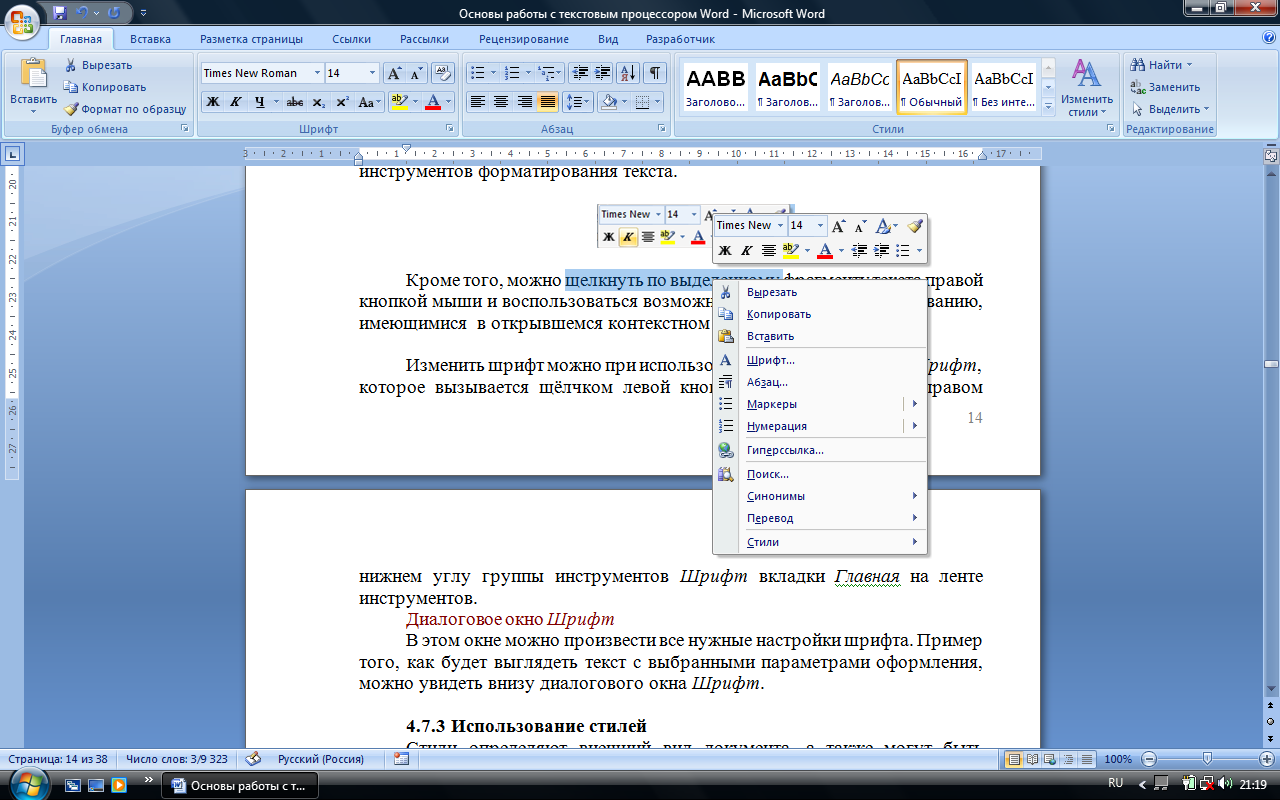Screen dimensions: 1280x800
Task: Switch to Print Layout view in status bar
Action: tap(1014, 759)
